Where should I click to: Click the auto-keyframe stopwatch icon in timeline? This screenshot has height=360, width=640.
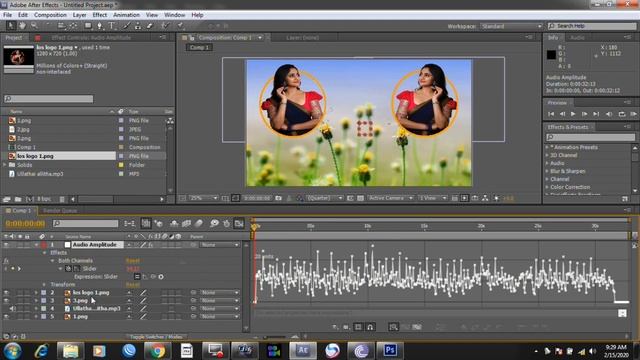click(227, 223)
